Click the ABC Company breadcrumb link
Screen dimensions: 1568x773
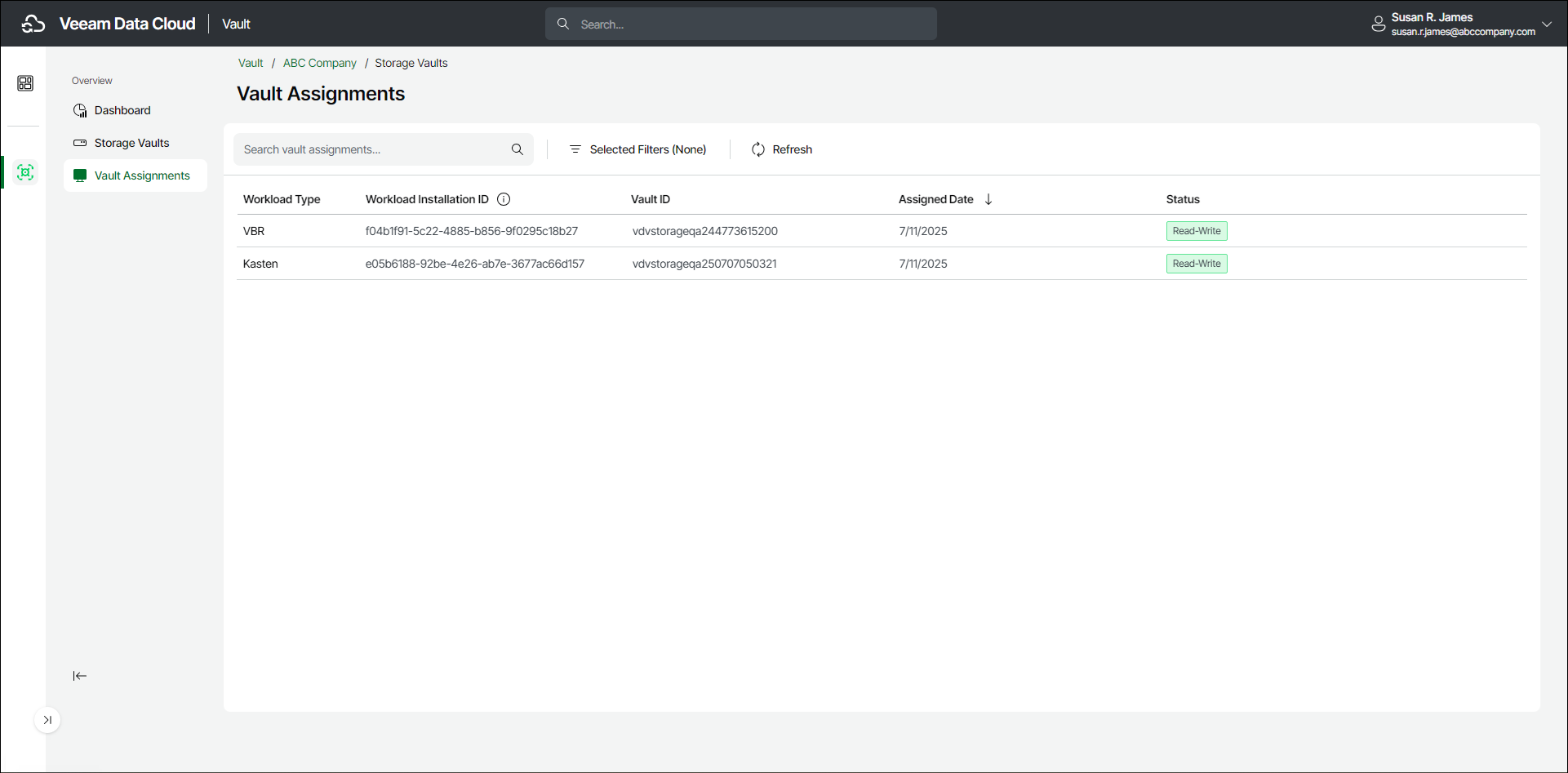tap(320, 63)
